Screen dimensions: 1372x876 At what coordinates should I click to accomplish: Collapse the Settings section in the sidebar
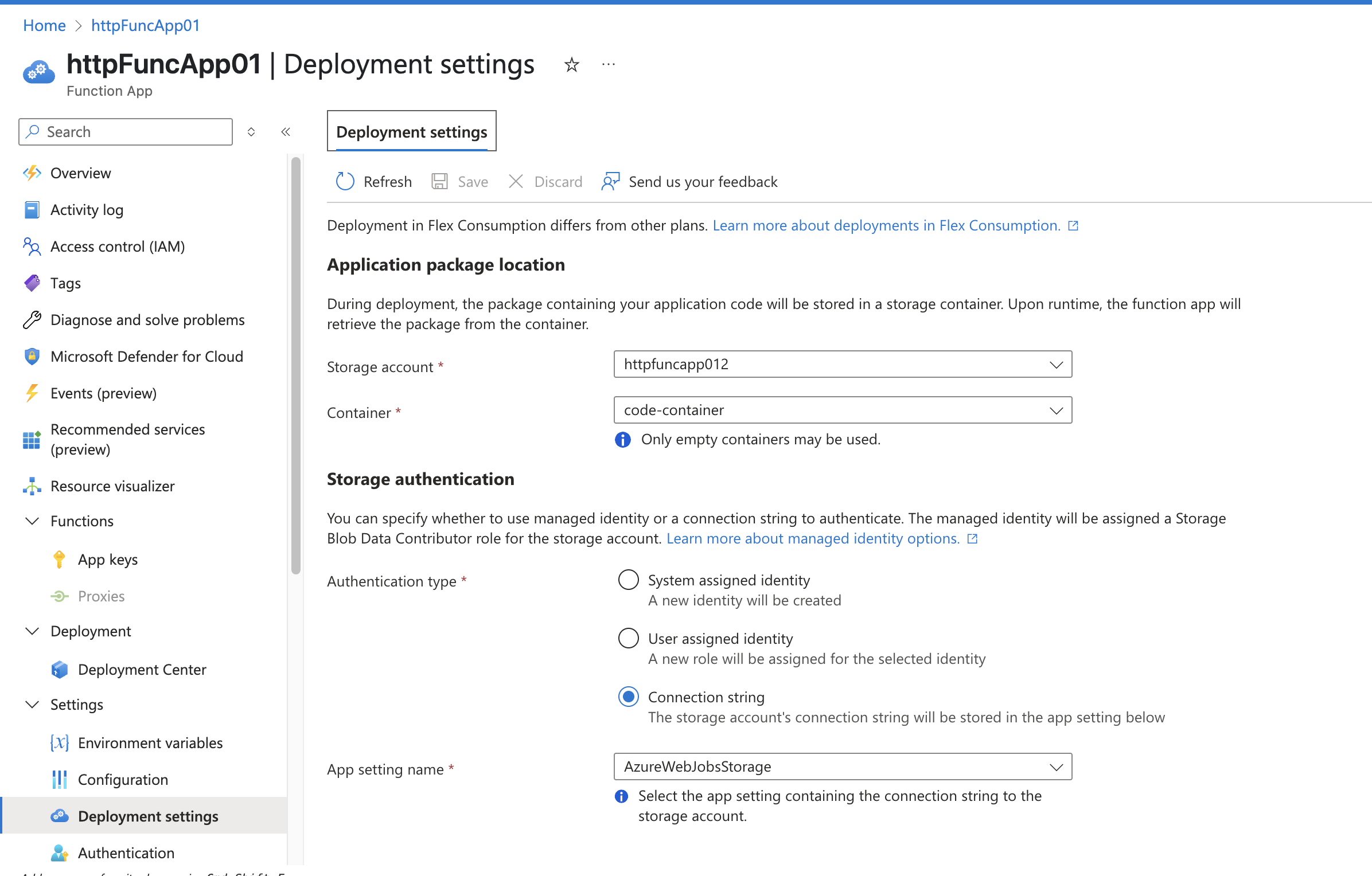coord(32,704)
